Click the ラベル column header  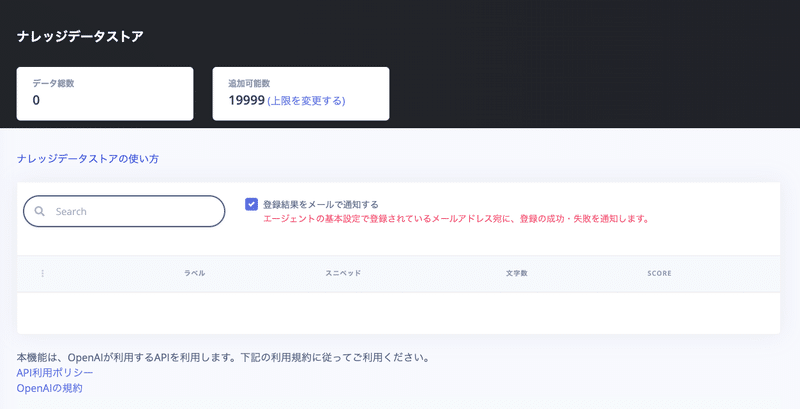(194, 273)
